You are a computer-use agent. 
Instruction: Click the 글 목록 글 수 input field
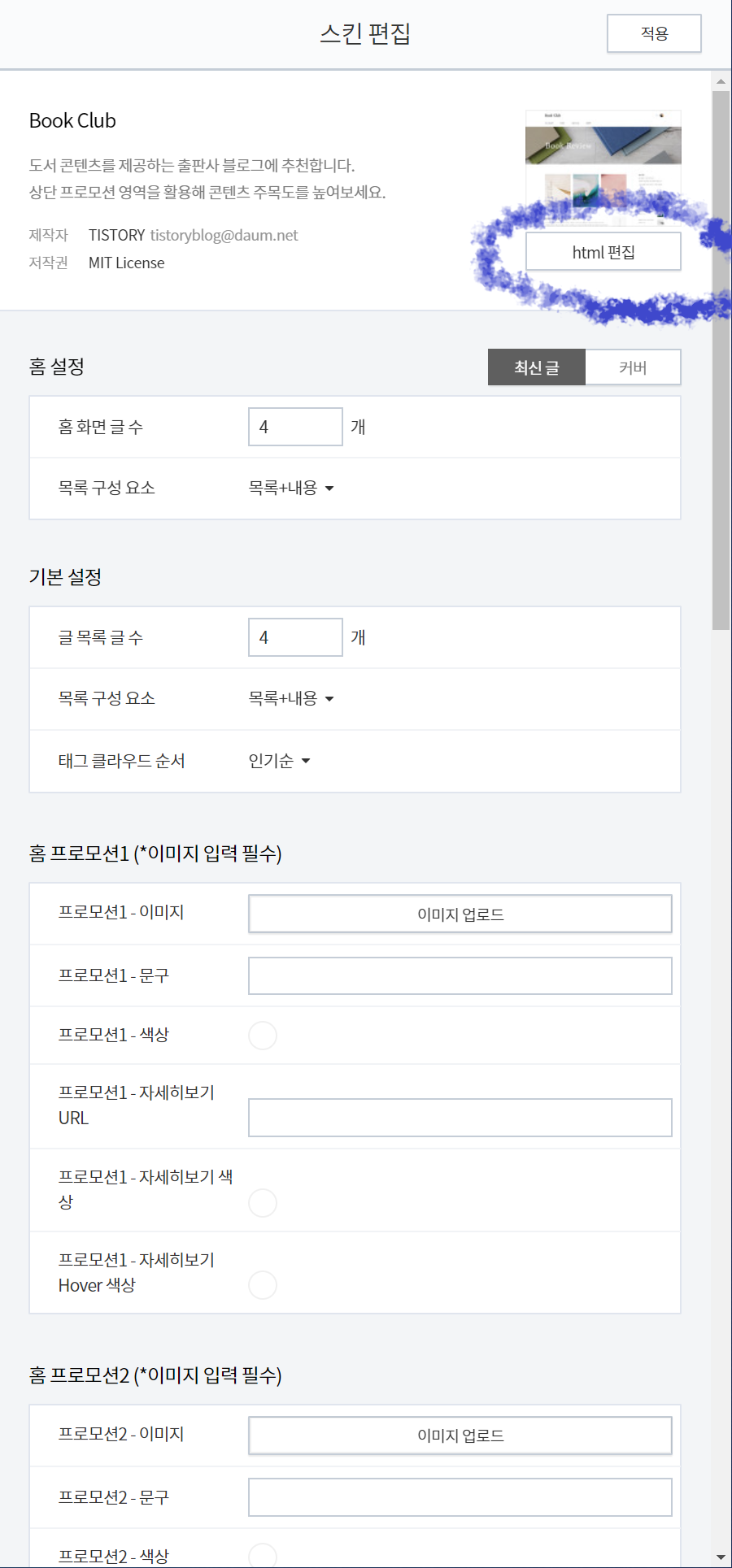click(x=295, y=637)
